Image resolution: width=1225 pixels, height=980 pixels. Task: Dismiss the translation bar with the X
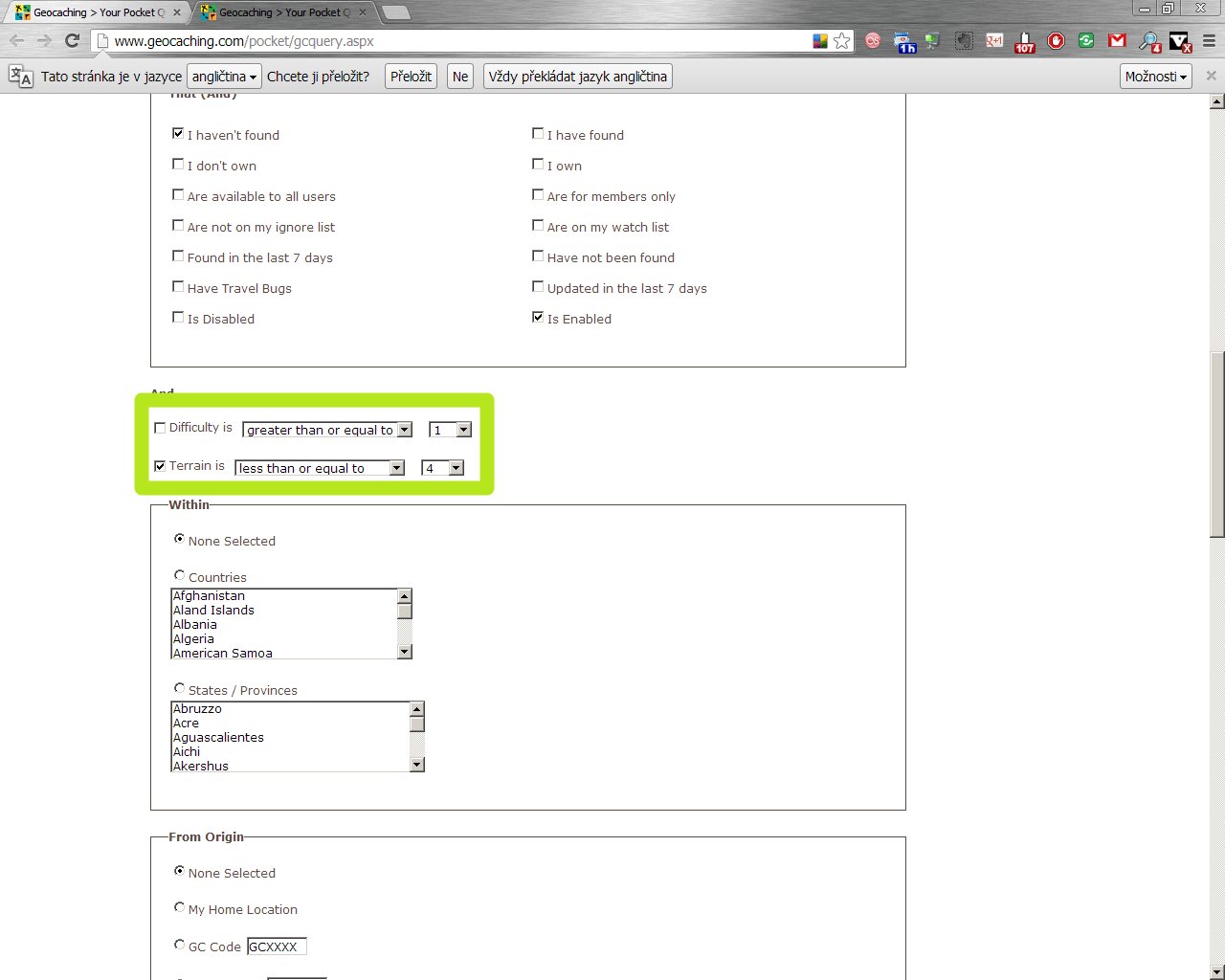click(1211, 76)
